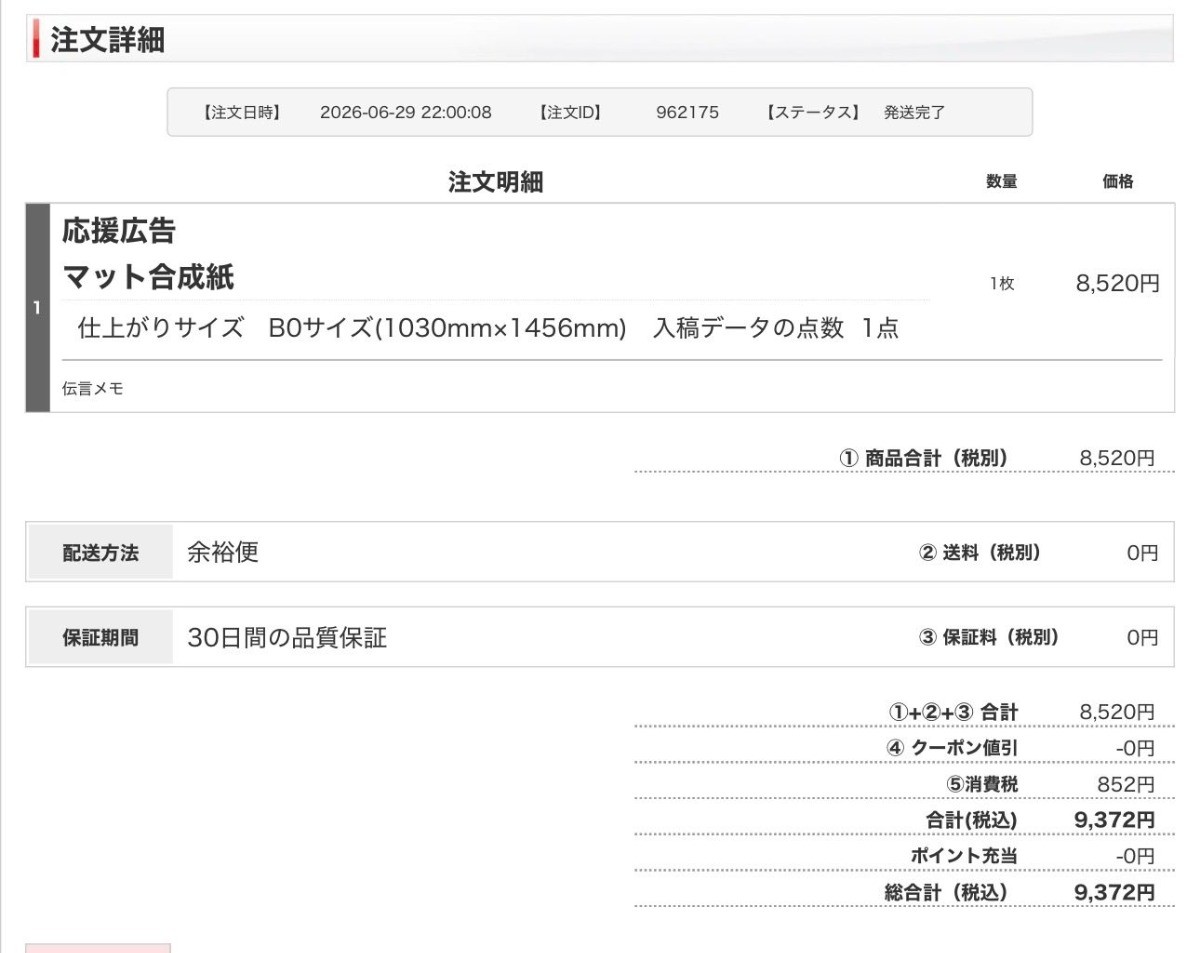This screenshot has height=953, width=1200.
Task: Click the 保証期間 label
Action: tap(100, 637)
